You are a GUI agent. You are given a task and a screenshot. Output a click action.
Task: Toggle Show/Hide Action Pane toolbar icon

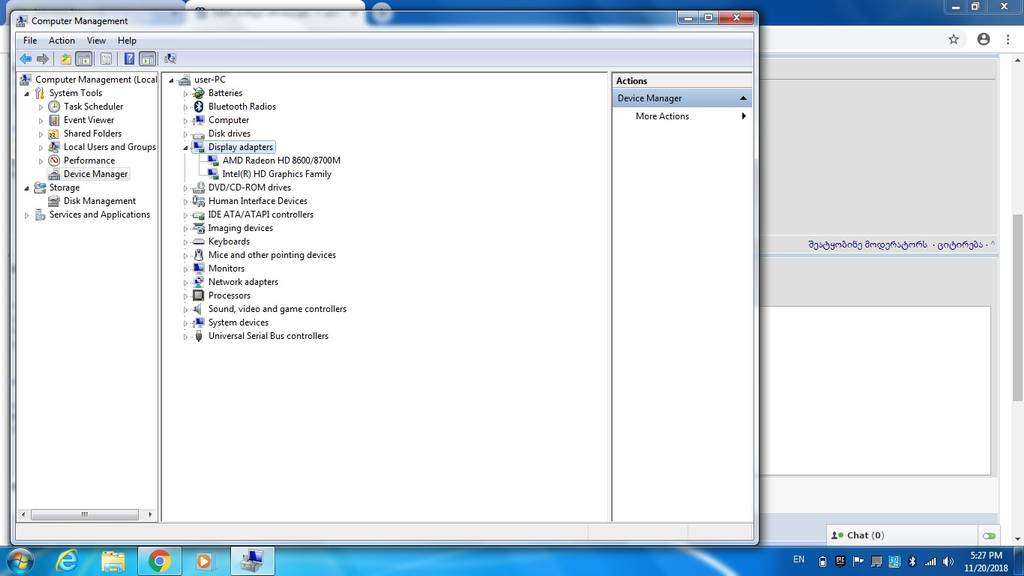point(148,59)
